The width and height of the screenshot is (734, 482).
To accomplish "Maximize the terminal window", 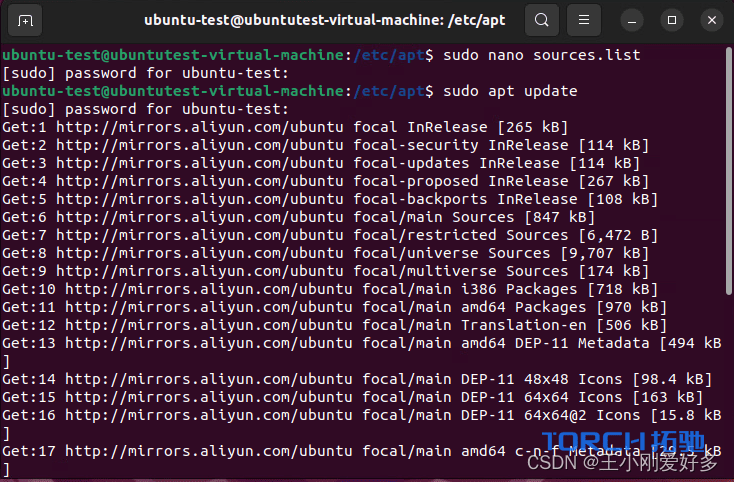I will point(672,21).
